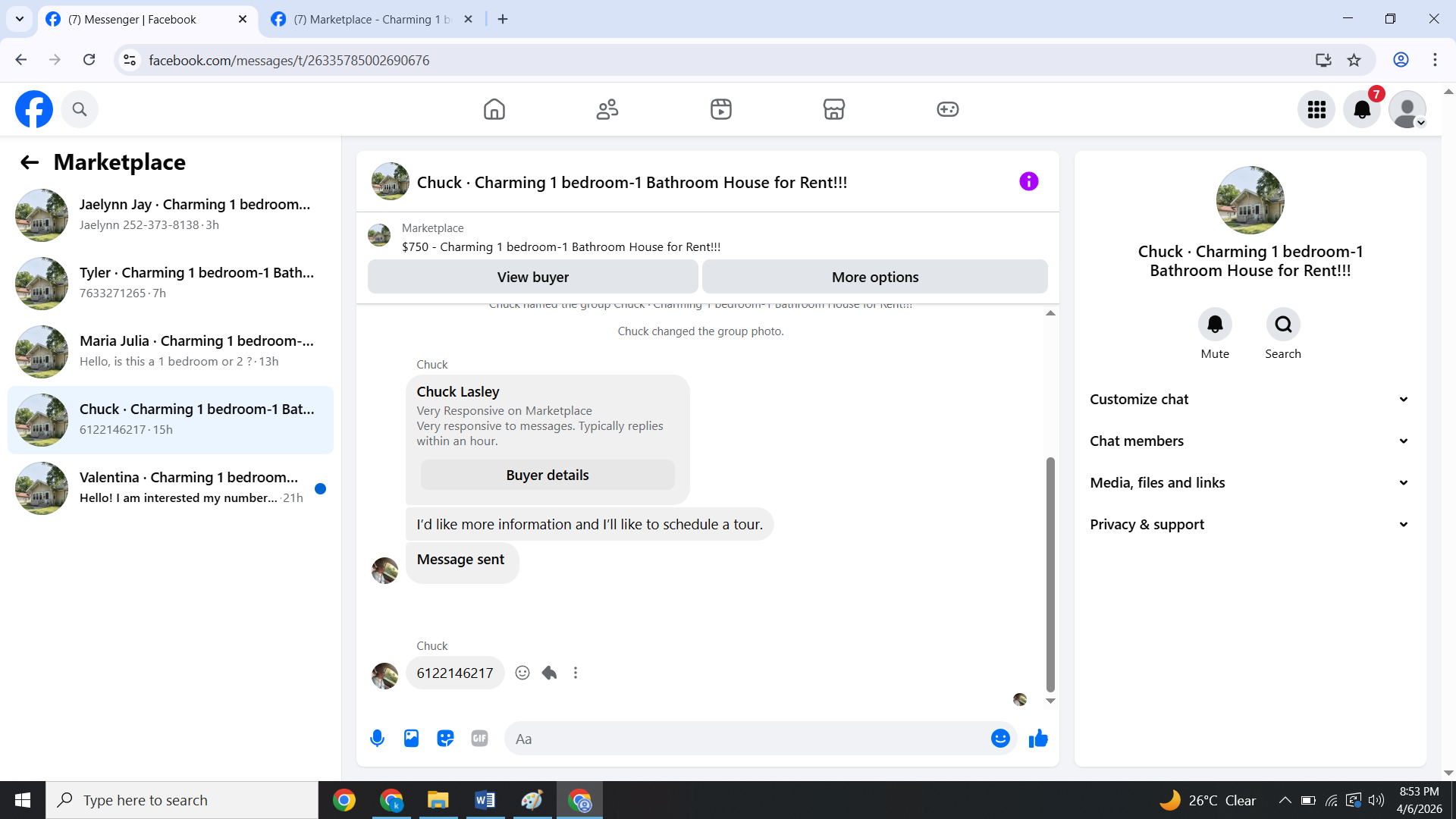Open the Facebook notifications bell

[1361, 109]
